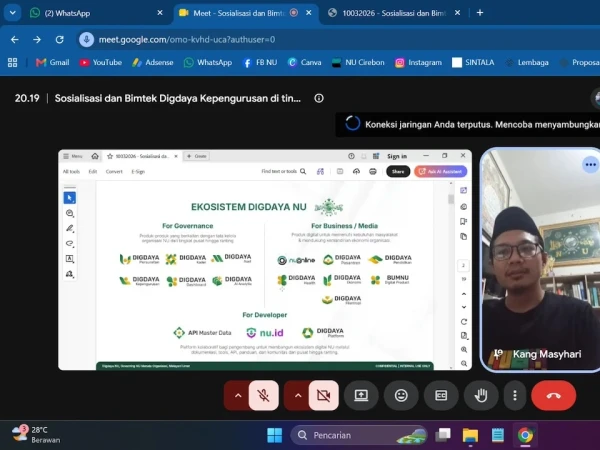This screenshot has width=600, height=450.
Task: Click the text box tool in Acrobat sidebar
Action: 70,259
